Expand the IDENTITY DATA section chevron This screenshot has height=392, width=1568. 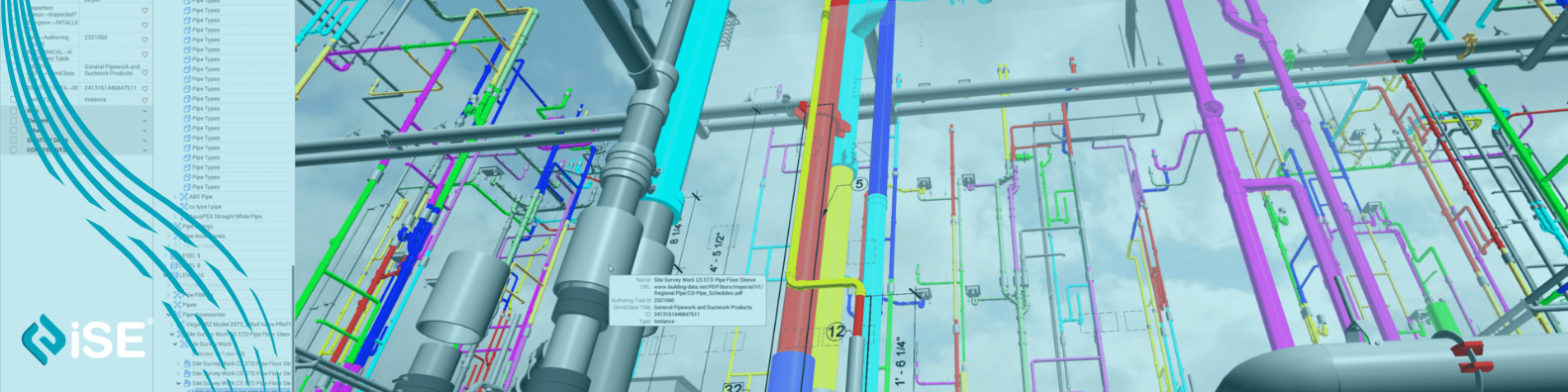[145, 141]
